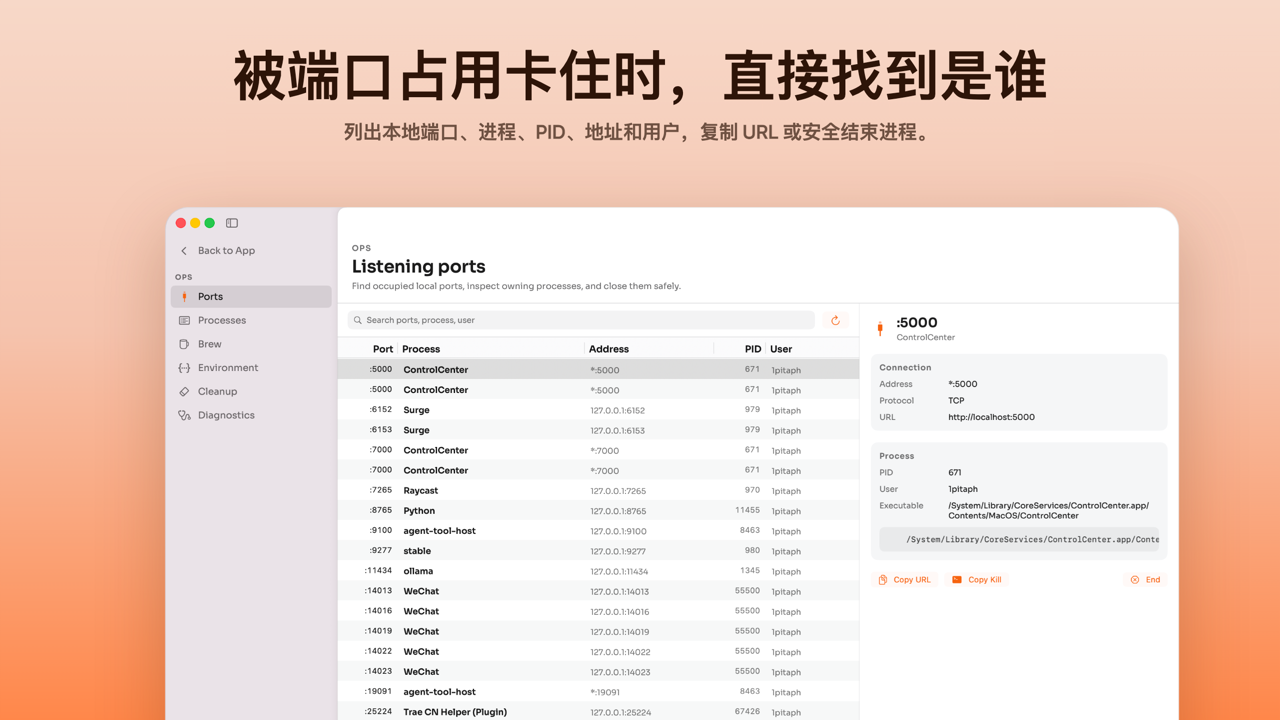Focus the Search ports, process, user field

tap(581, 320)
